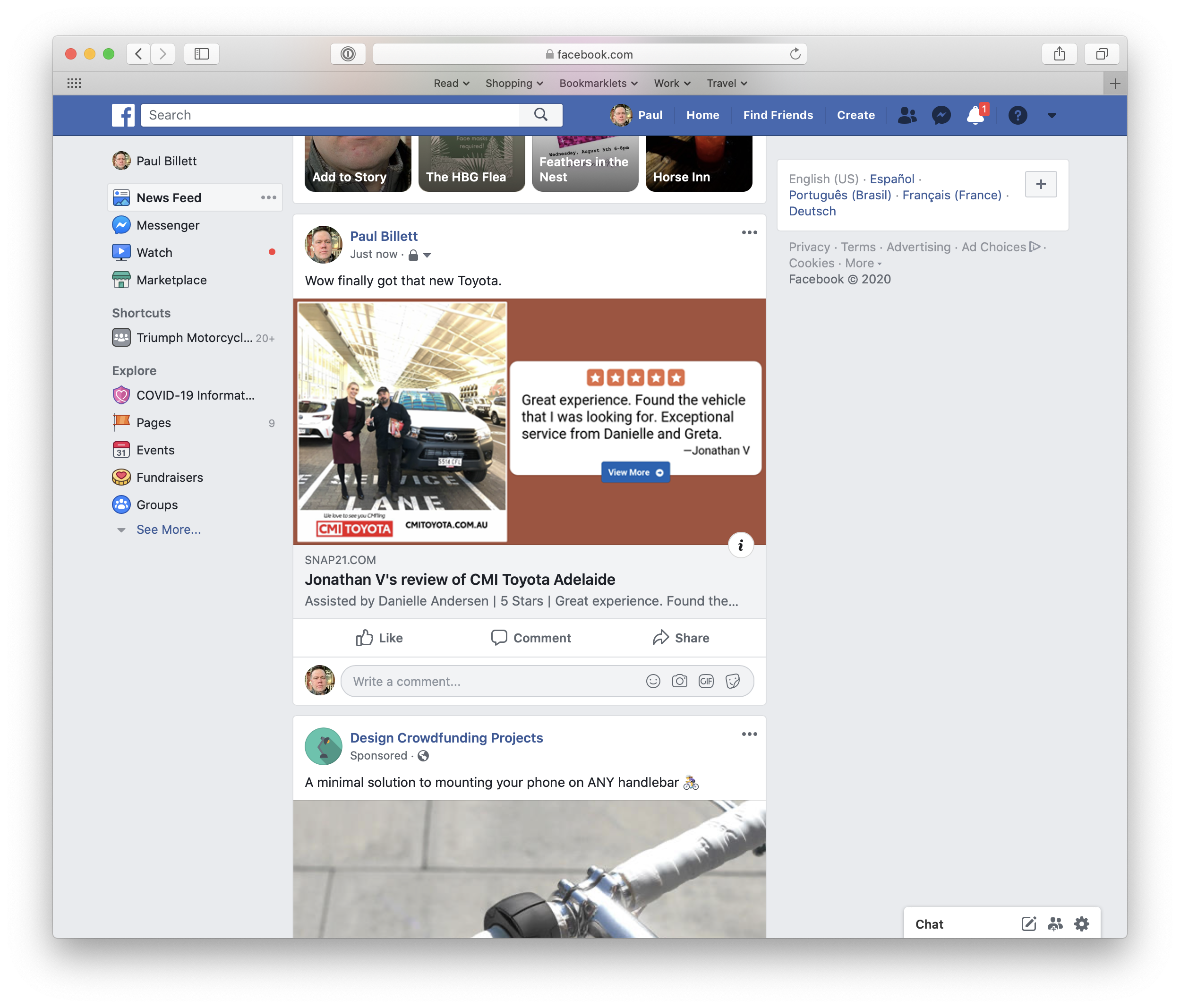Open Groups in Explore list

(157, 504)
